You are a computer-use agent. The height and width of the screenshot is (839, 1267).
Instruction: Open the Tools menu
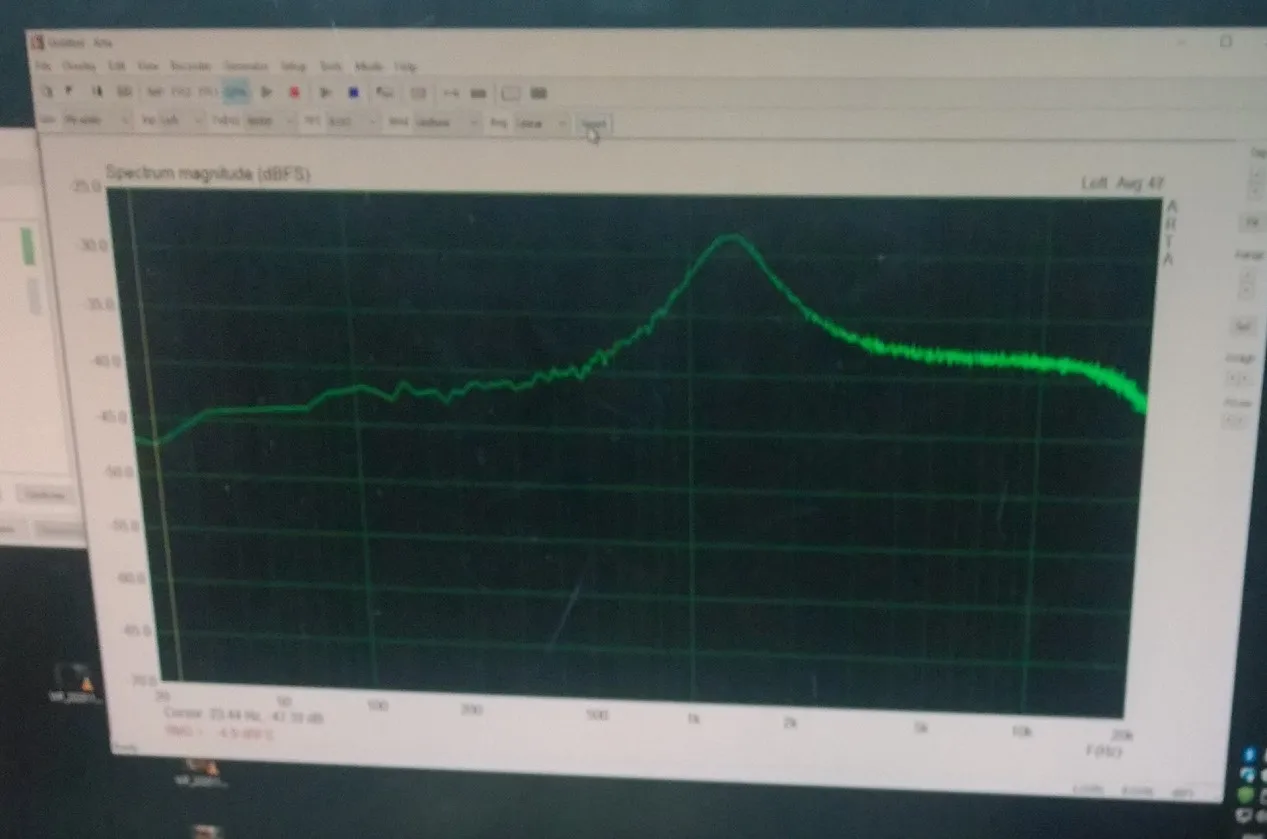pyautogui.click(x=331, y=66)
